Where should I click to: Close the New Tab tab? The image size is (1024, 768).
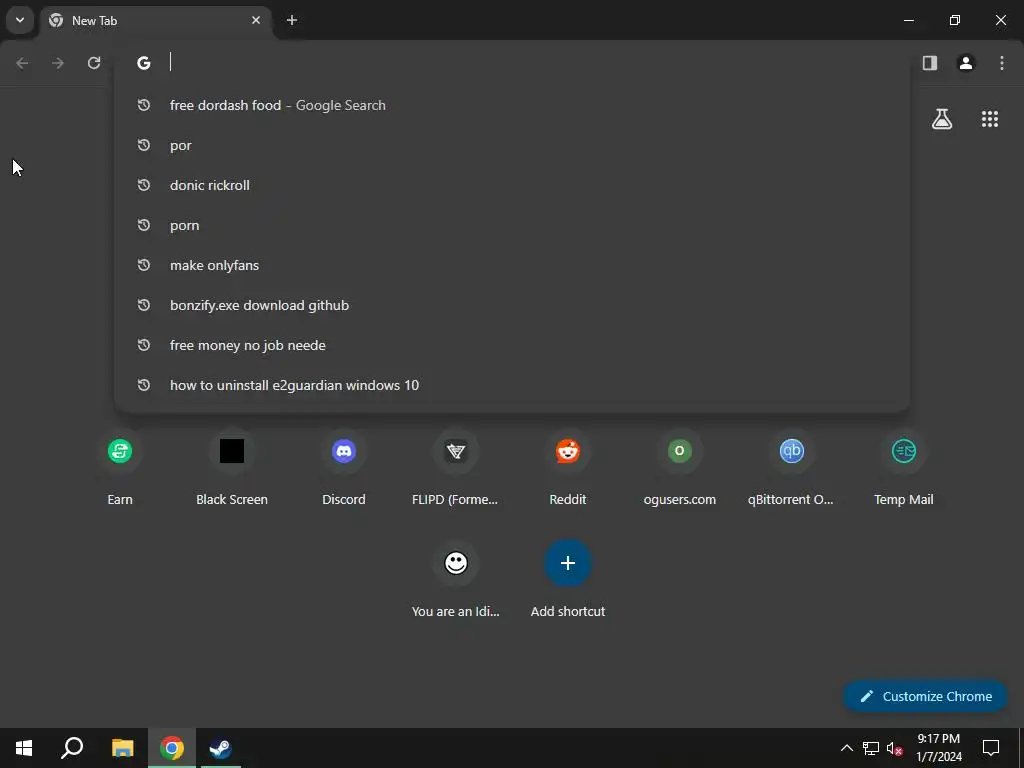pos(256,20)
